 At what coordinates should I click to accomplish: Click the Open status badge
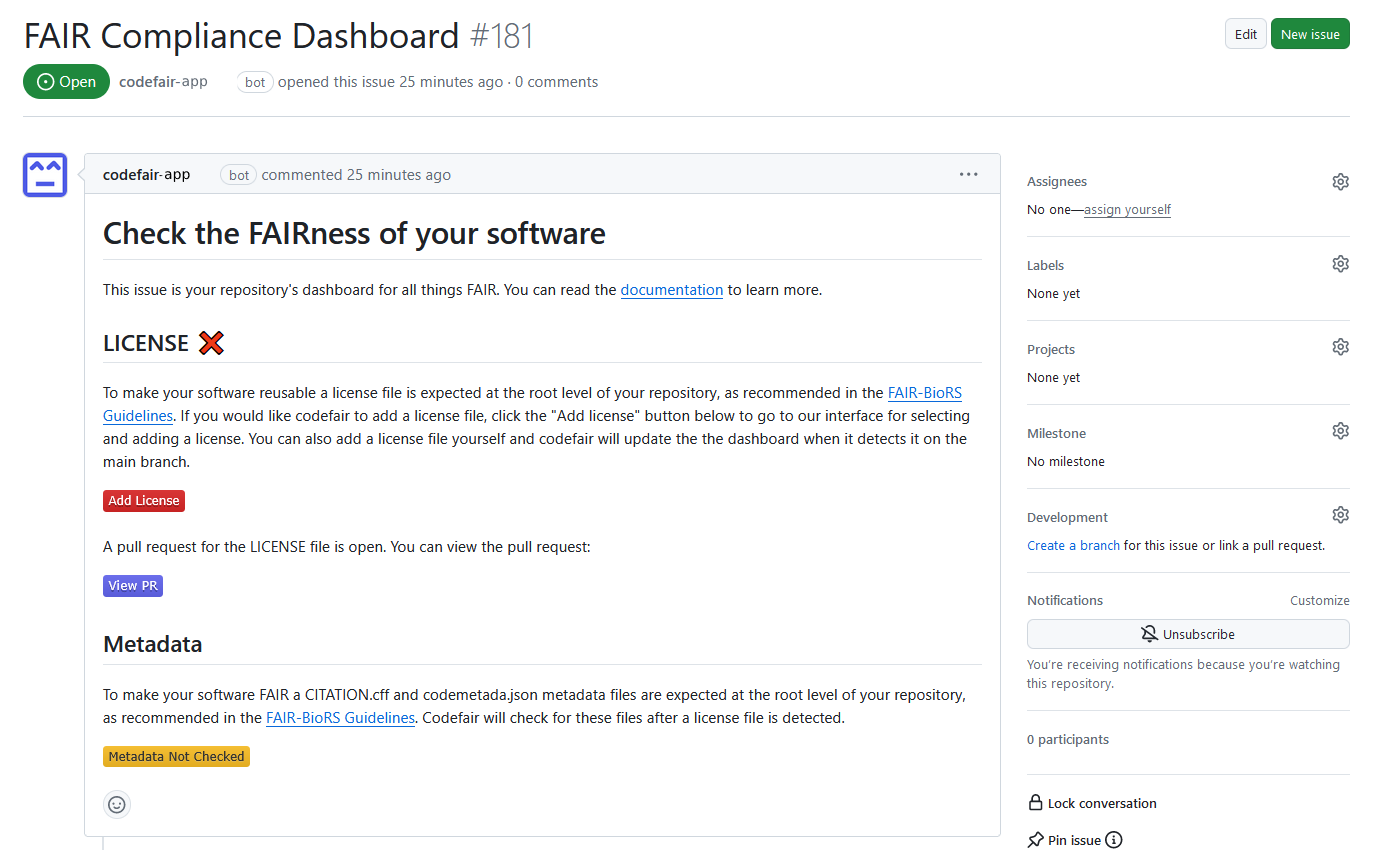[x=66, y=82]
